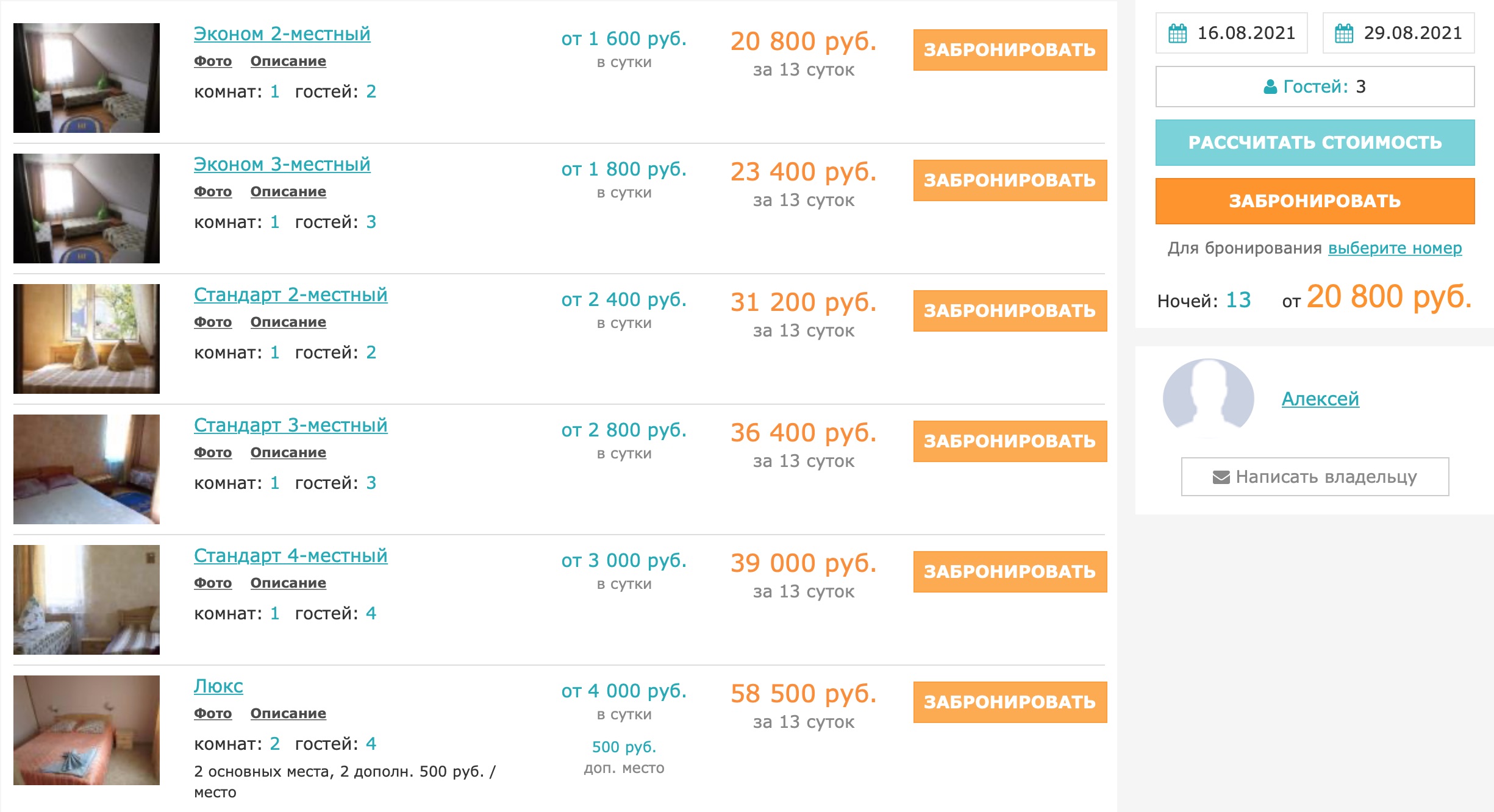Open the owner Алексей profile link
The image size is (1494, 812).
[1320, 399]
